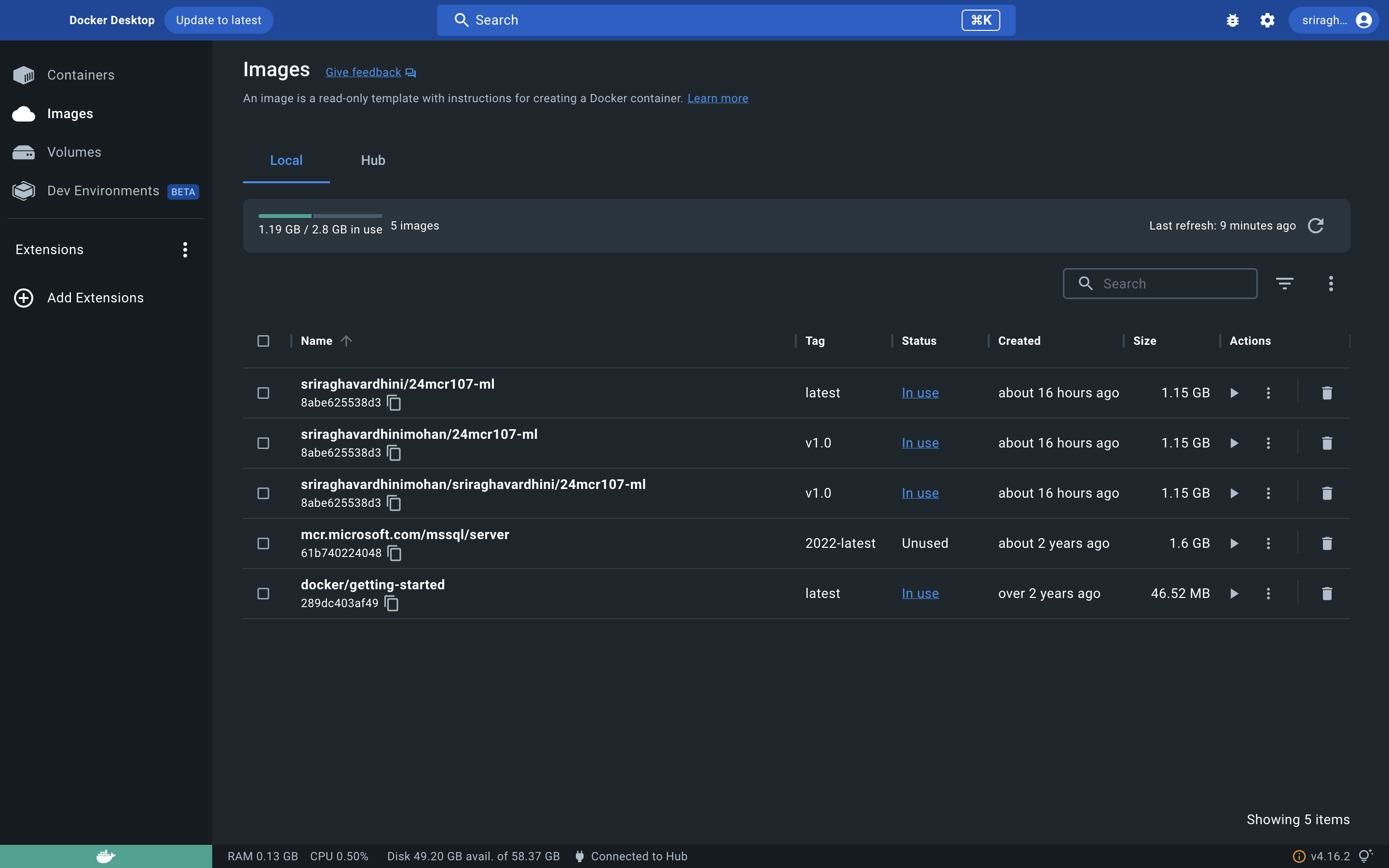Open more actions for sriraghavardhinimohan/24mcr107-ml

tap(1268, 443)
